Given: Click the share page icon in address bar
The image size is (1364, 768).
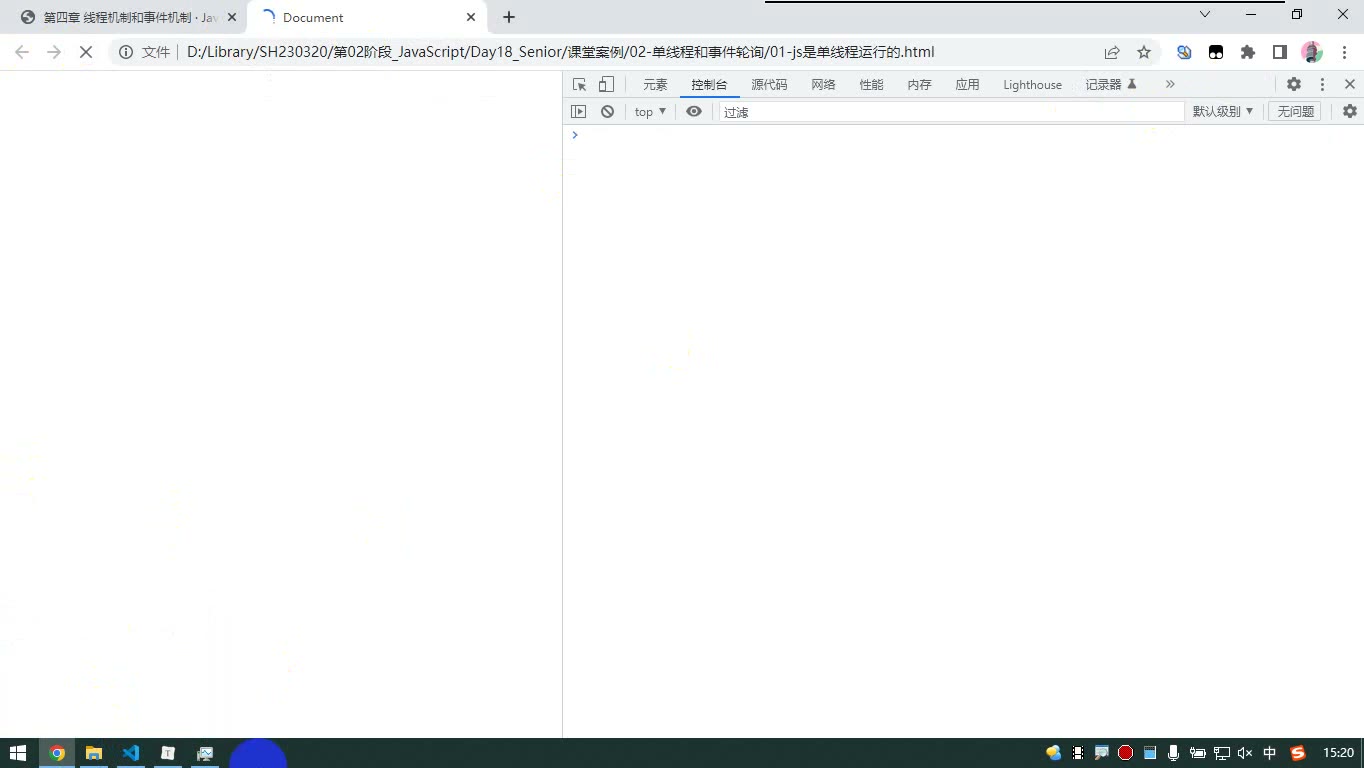Looking at the screenshot, I should (1112, 52).
